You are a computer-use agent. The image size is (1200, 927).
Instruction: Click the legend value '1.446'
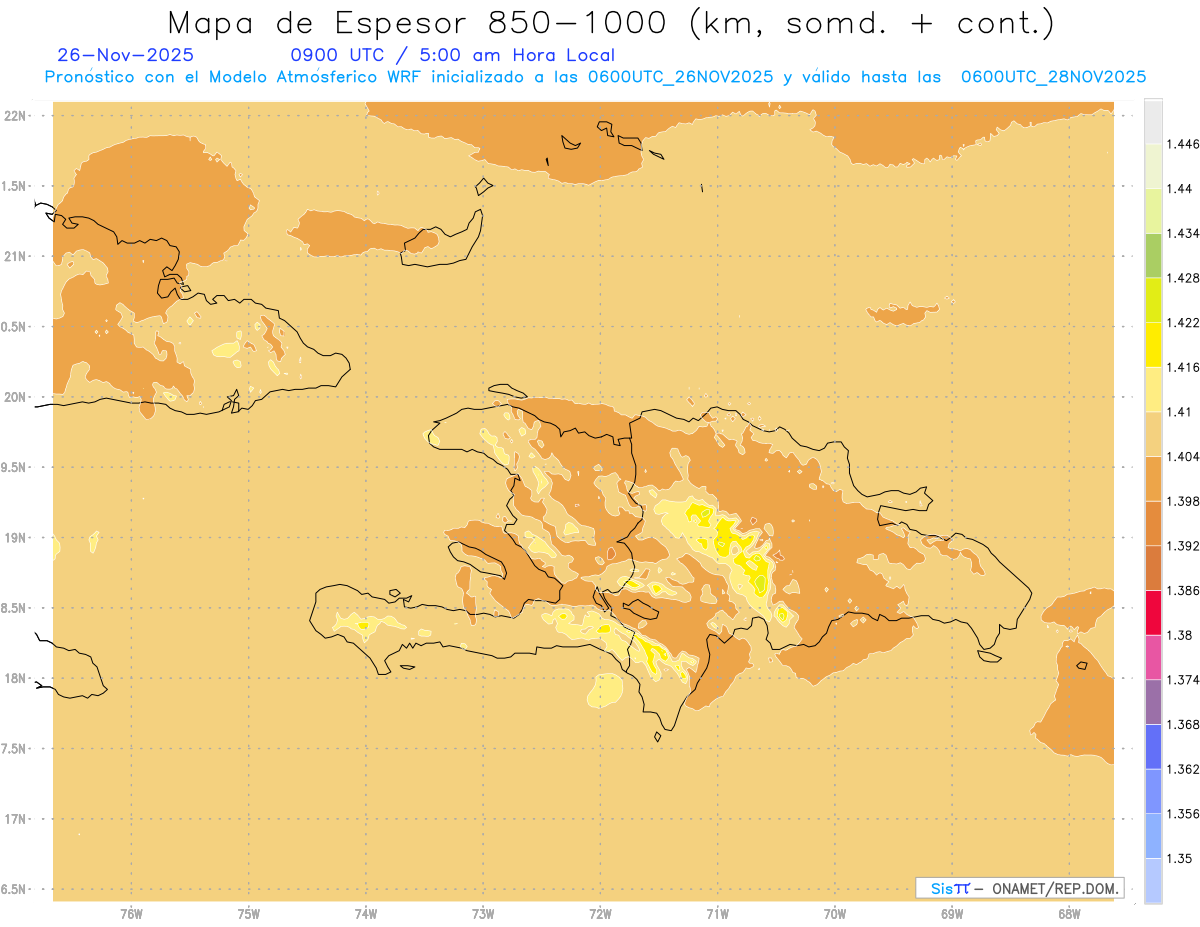pyautogui.click(x=1183, y=144)
